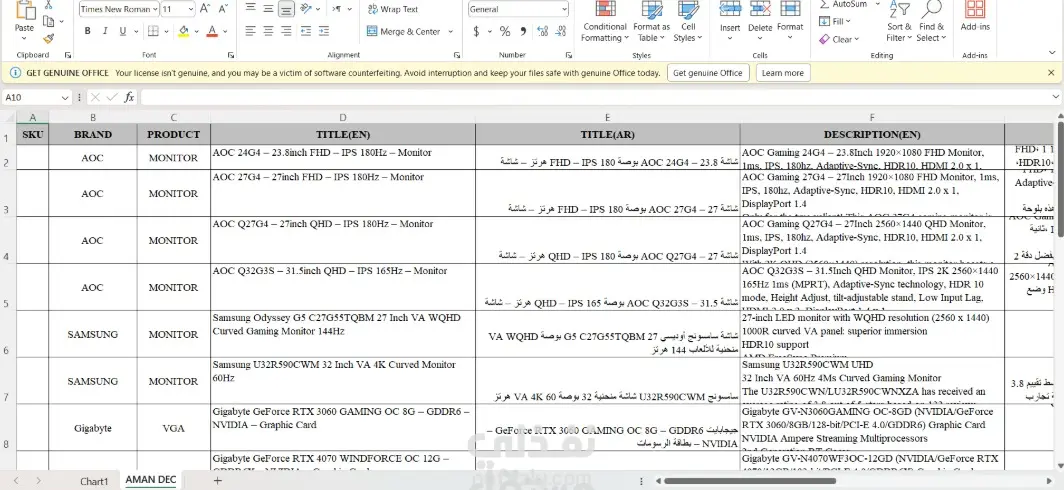Open the AutoSum menu
Screen dimensions: 1064x490
point(877,4)
